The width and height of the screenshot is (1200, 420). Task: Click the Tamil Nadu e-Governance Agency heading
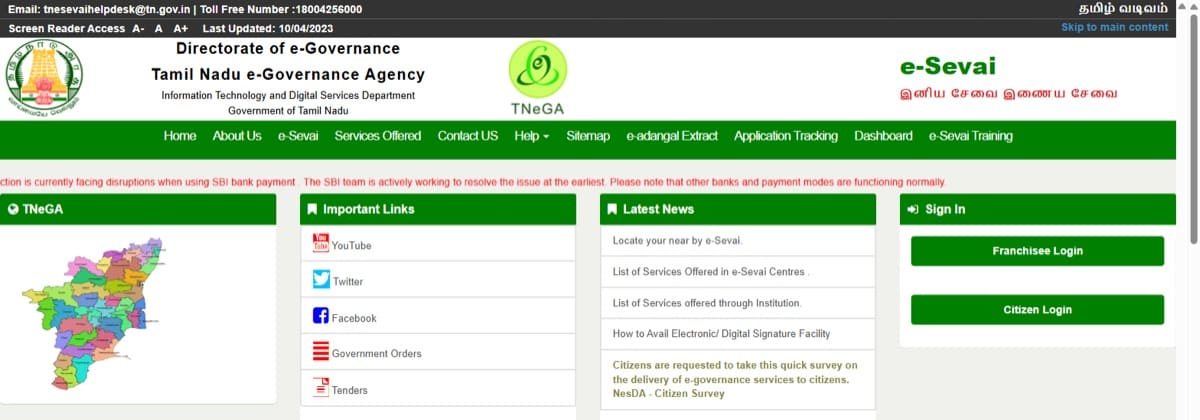coord(288,75)
